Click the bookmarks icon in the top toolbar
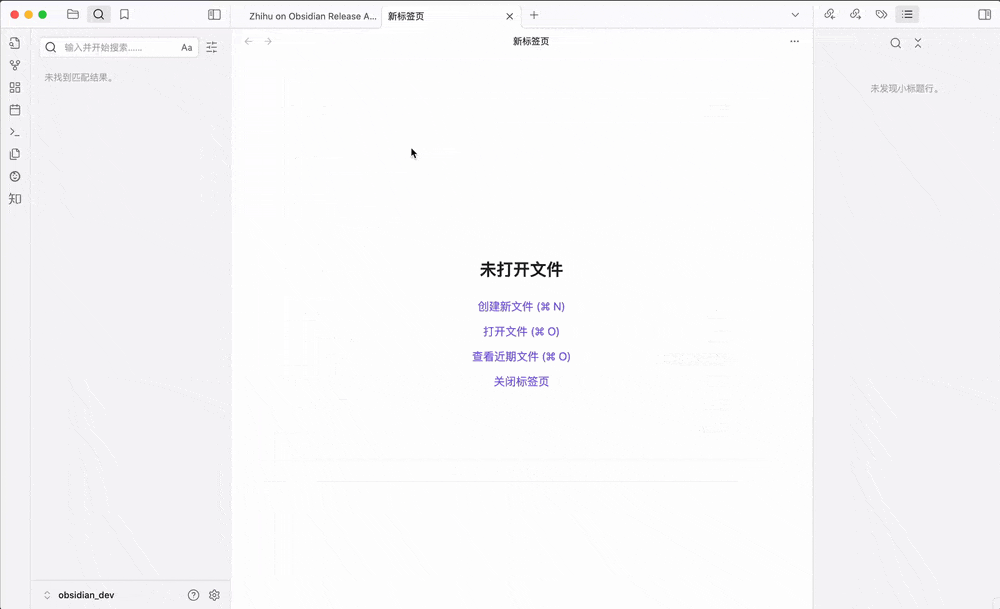Viewport: 1000px width, 609px height. coord(126,14)
